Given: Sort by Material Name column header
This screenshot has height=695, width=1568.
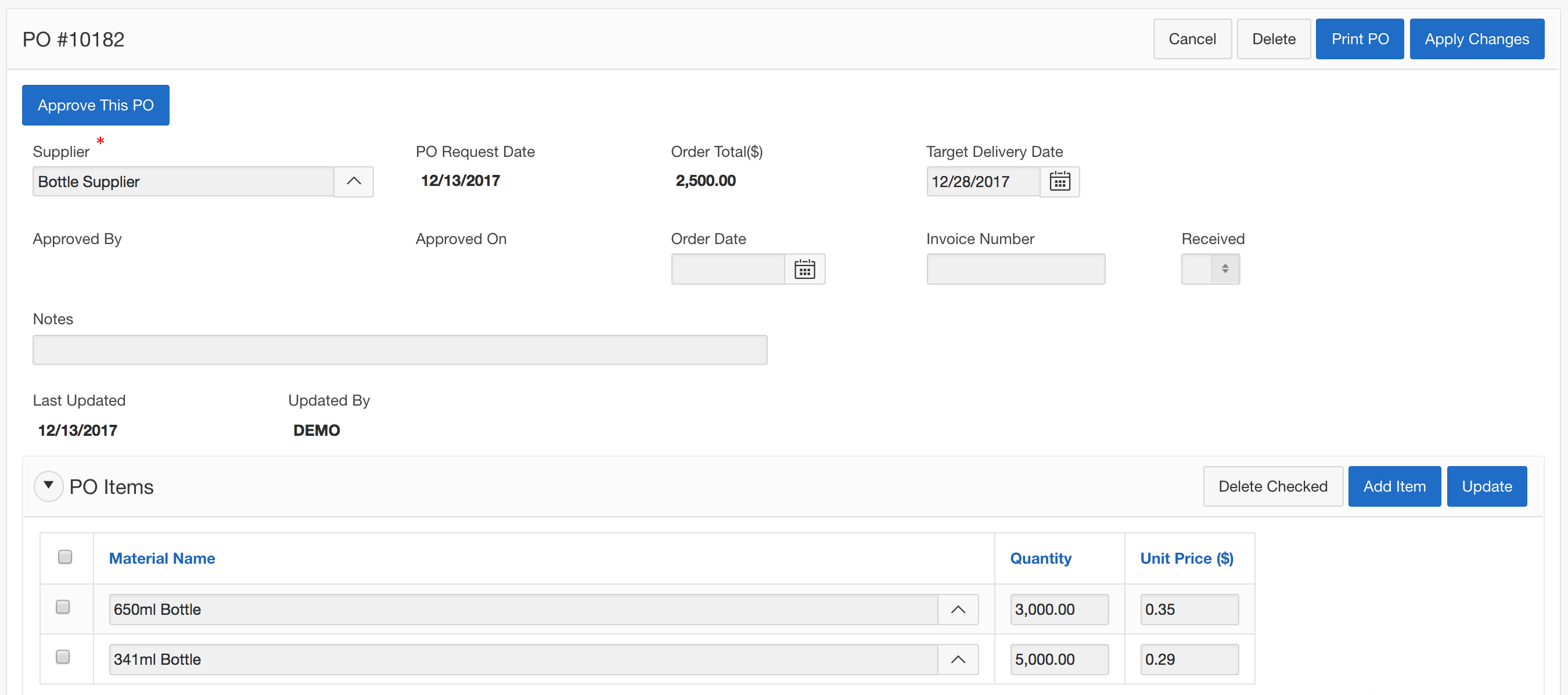Looking at the screenshot, I should (162, 558).
